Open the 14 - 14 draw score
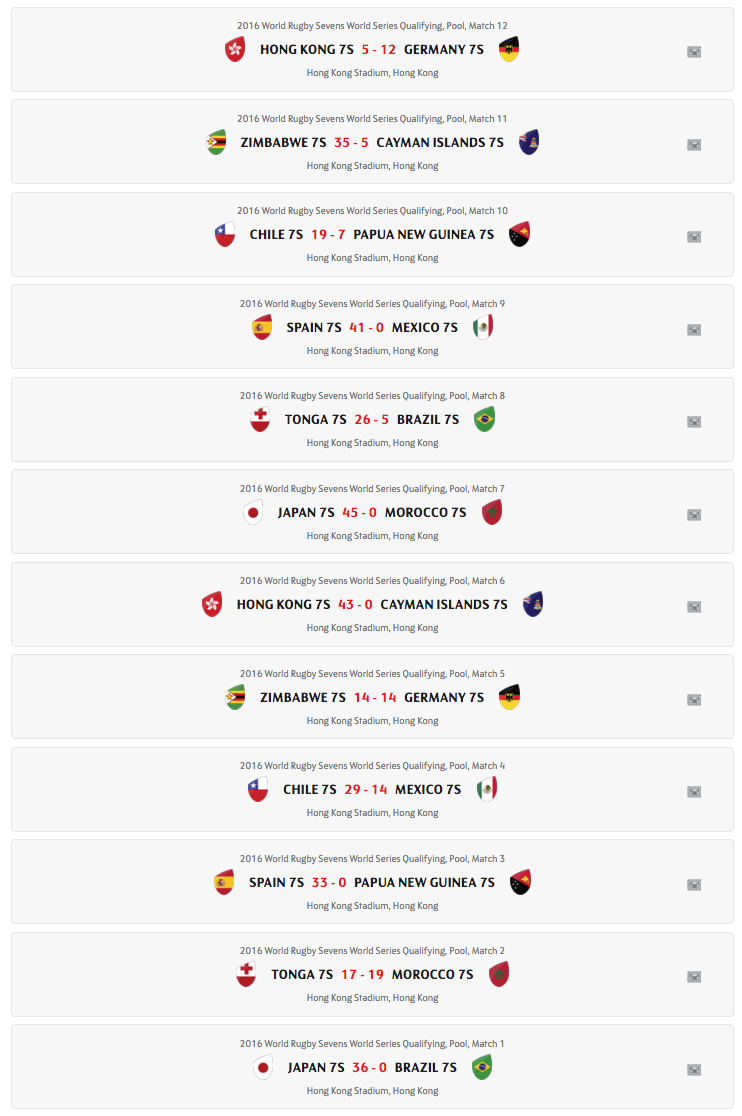The image size is (742, 1116). pyautogui.click(x=375, y=697)
